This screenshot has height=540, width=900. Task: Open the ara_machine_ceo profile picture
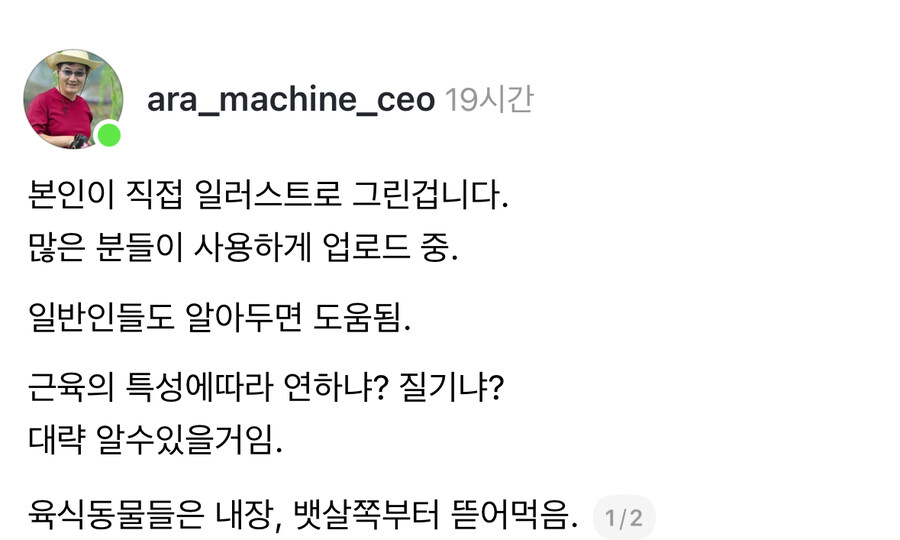coord(72,98)
